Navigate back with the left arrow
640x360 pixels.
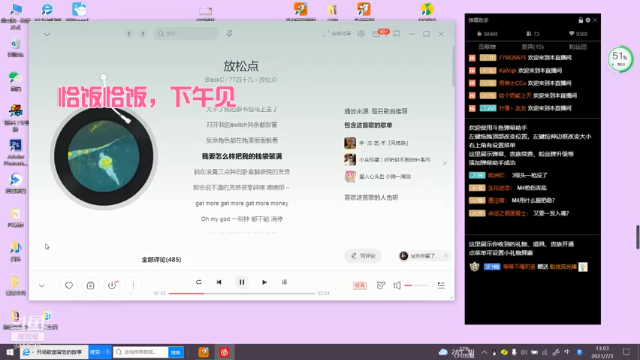(x=129, y=34)
